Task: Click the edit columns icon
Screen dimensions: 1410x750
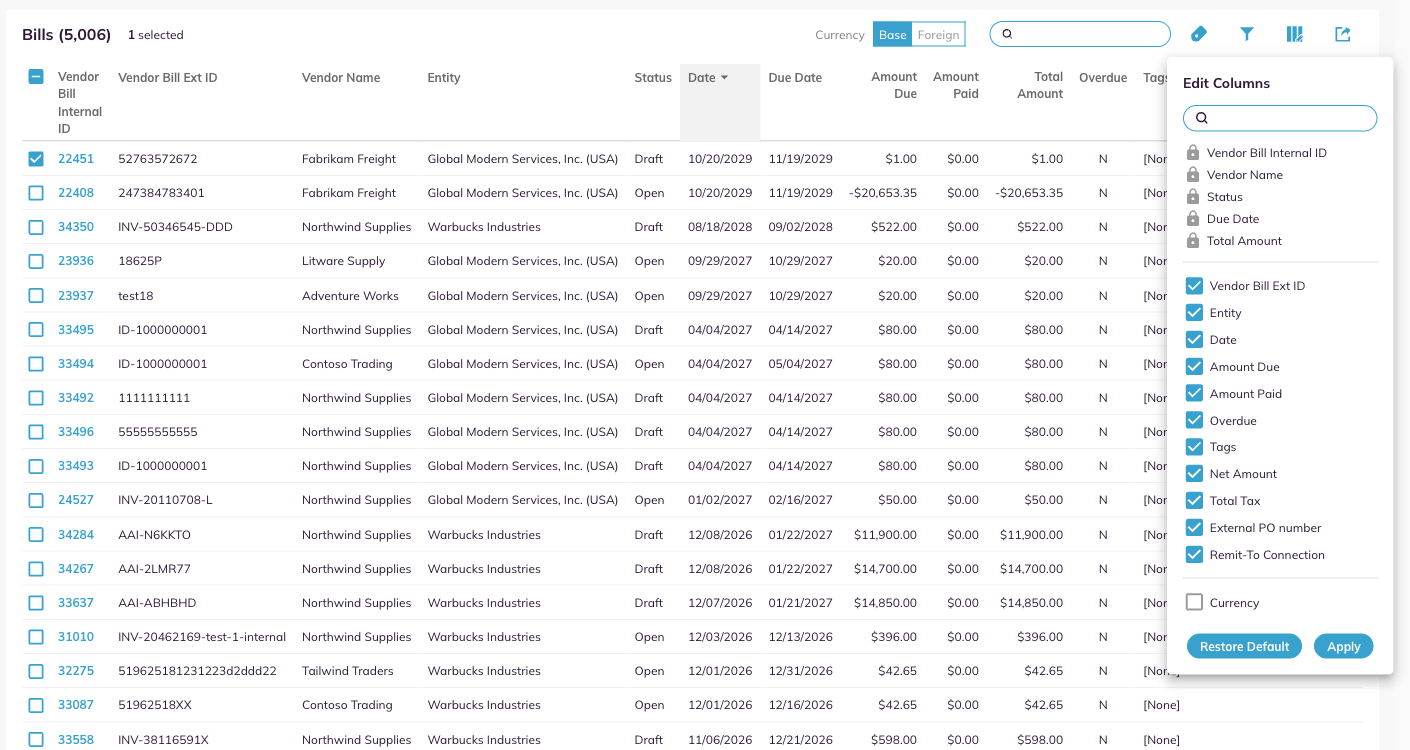Action: (1295, 34)
